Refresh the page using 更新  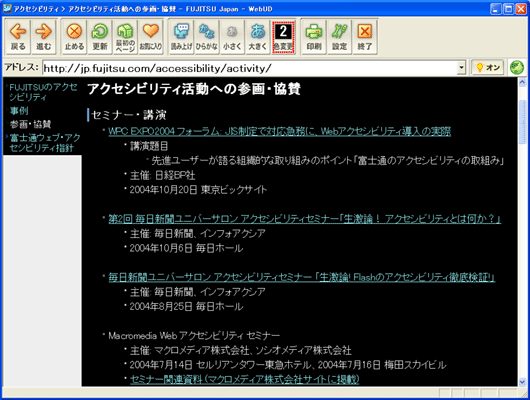coord(100,37)
